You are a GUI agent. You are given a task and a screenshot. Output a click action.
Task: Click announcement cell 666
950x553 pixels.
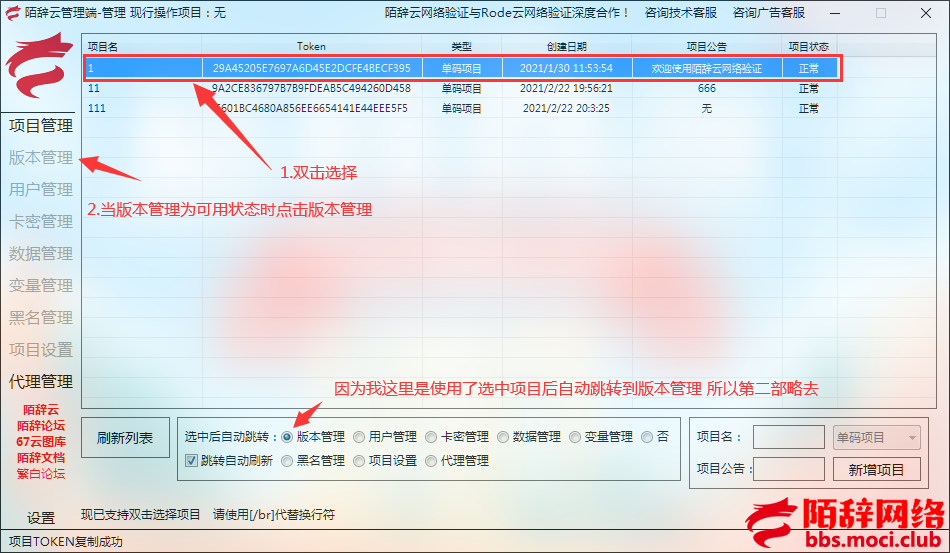706,88
